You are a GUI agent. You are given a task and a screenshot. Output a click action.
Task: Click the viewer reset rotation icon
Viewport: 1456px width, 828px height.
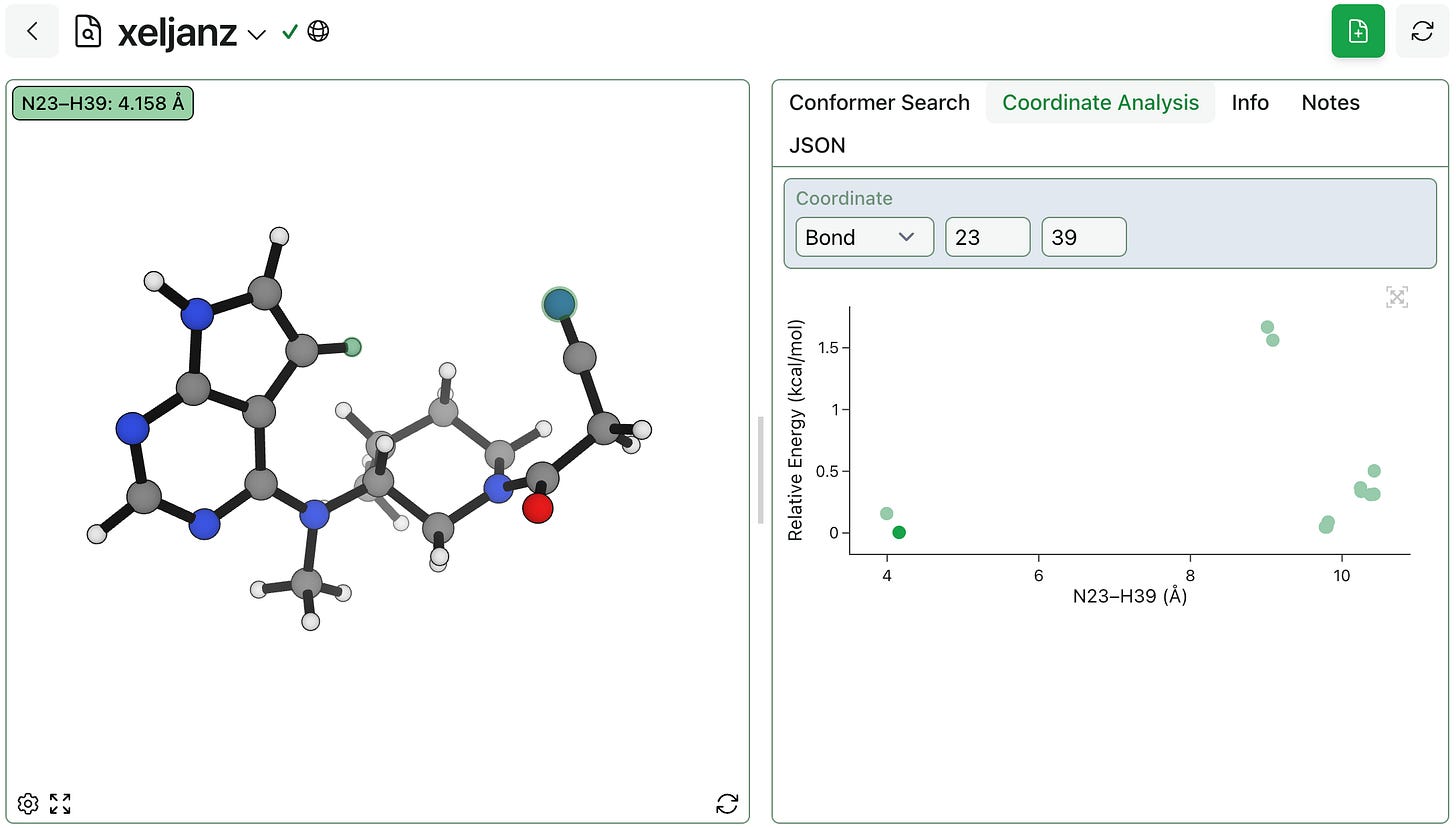tap(727, 803)
